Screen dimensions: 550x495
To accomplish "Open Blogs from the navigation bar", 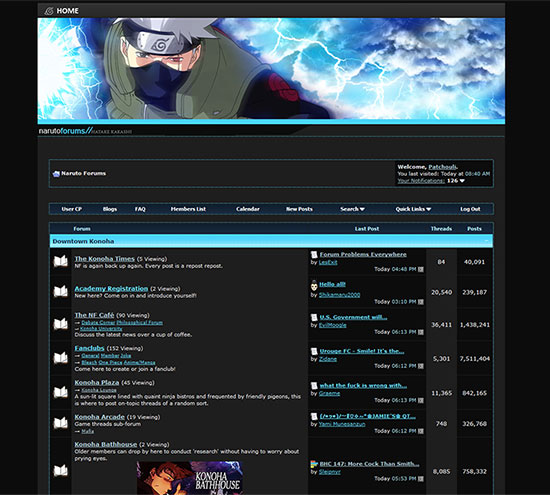I will 110,209.
